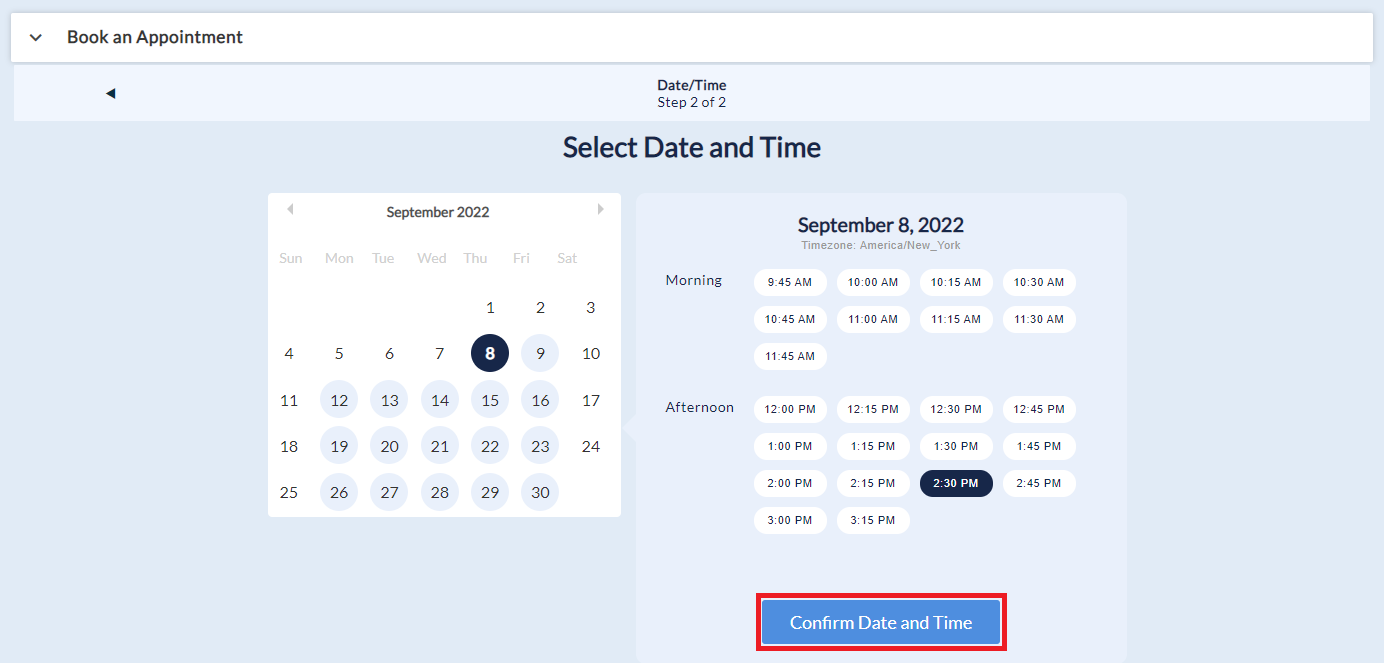This screenshot has width=1384, height=663.
Task: Choose September 22 on the calendar
Action: (x=490, y=446)
